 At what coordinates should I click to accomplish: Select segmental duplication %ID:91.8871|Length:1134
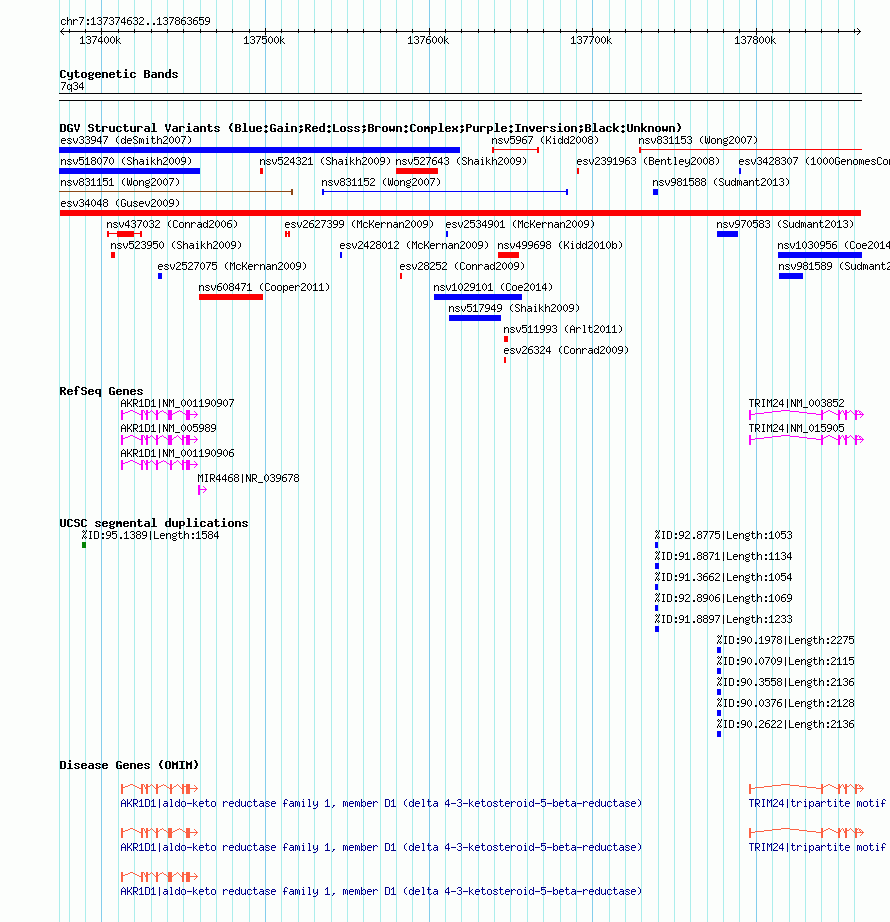tap(724, 556)
